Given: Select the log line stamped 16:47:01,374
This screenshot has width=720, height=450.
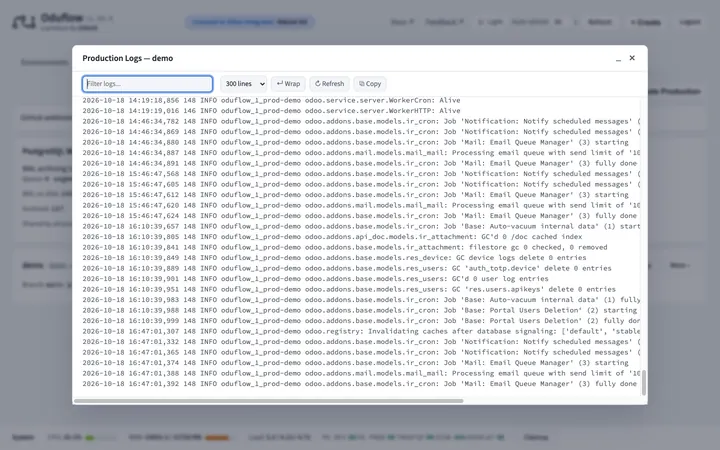Looking at the screenshot, I should (356, 363).
